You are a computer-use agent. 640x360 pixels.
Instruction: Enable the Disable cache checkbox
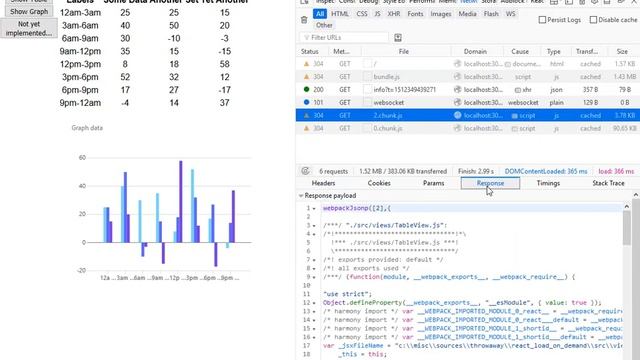click(593, 20)
